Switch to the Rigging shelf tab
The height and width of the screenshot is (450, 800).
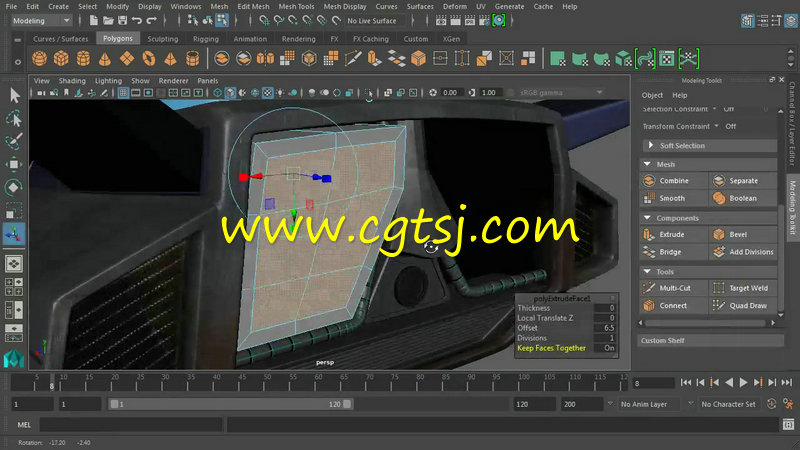click(x=206, y=39)
